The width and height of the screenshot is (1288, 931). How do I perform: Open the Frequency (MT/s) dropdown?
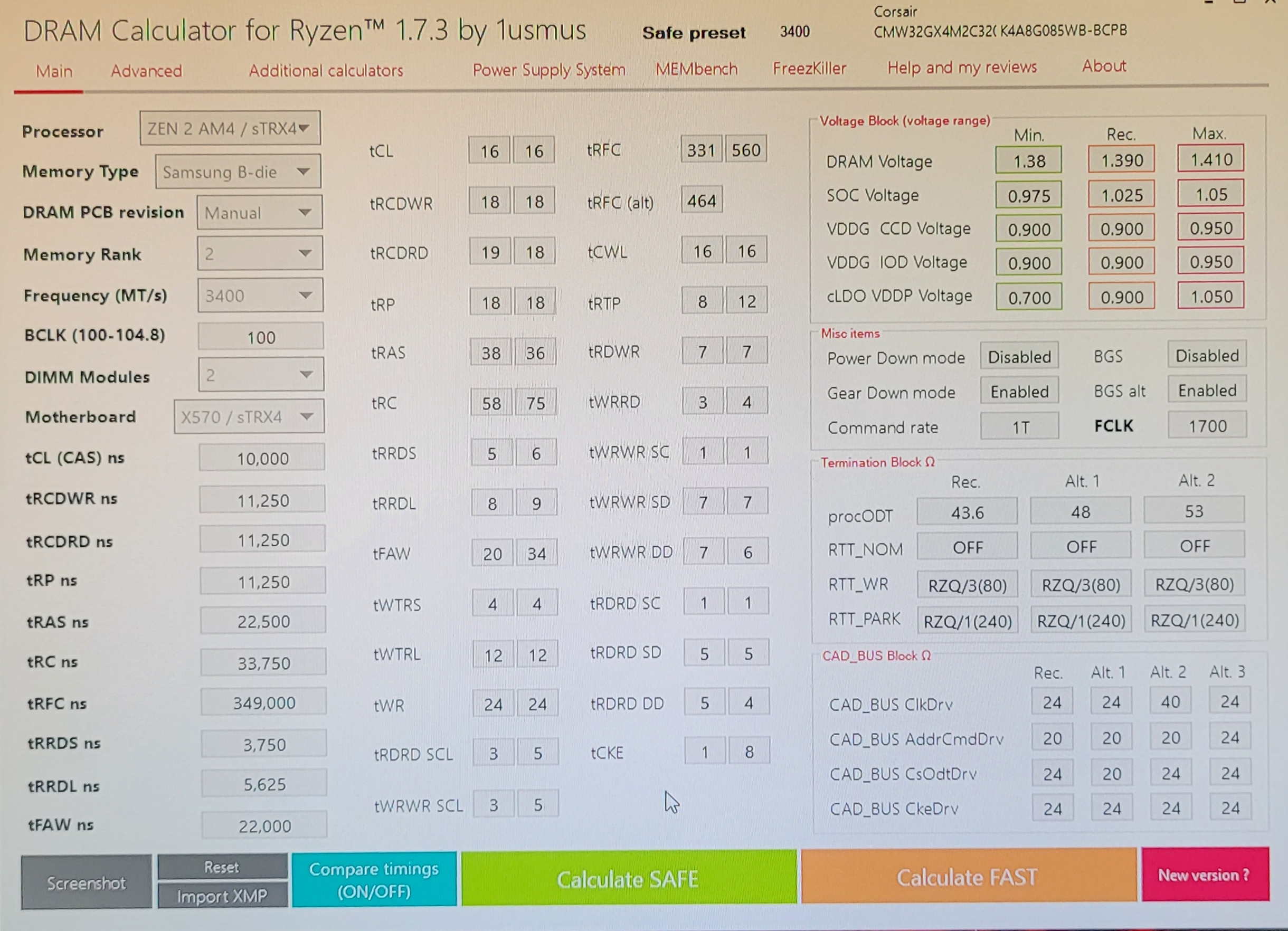[260, 295]
